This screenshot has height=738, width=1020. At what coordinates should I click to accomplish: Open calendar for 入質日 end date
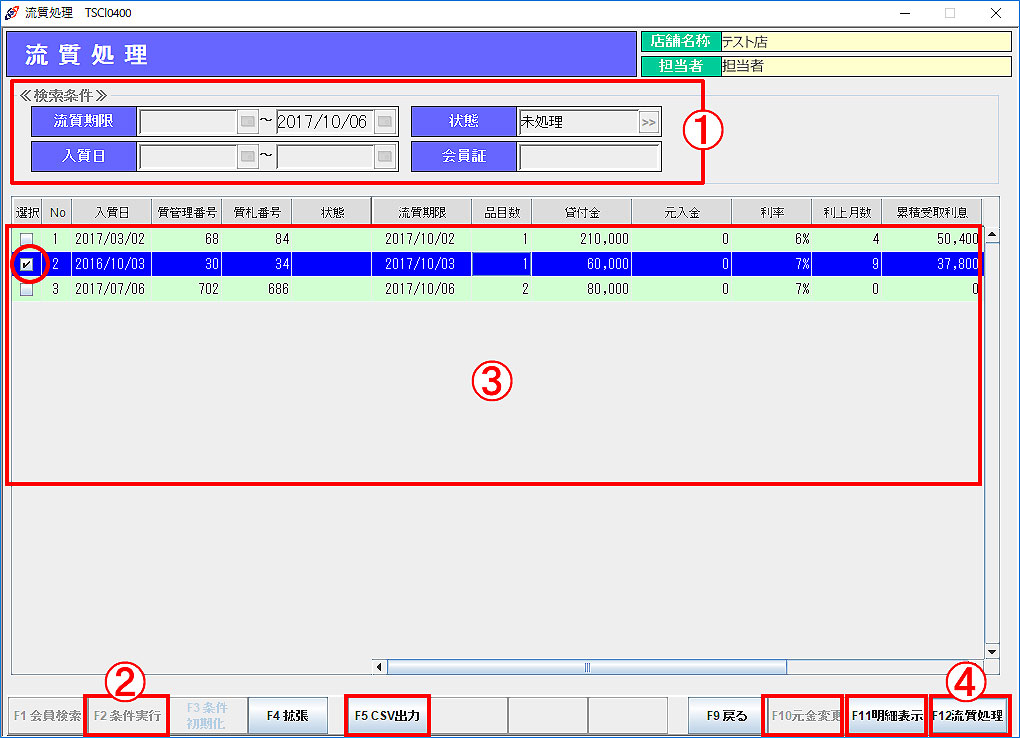(x=384, y=157)
